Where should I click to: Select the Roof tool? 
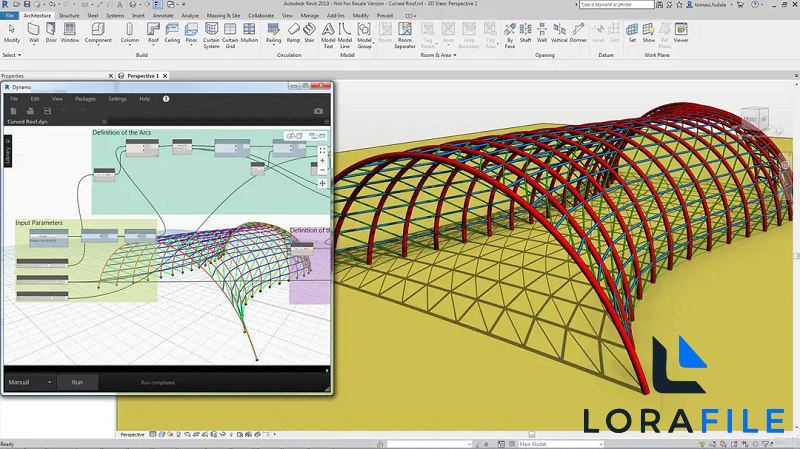pos(153,33)
